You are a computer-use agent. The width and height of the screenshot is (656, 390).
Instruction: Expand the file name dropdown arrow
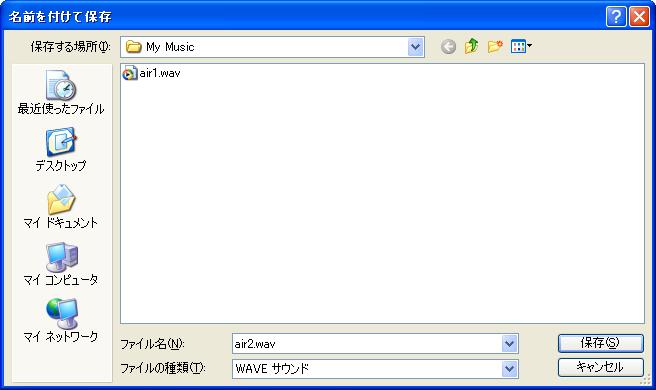[x=509, y=344]
